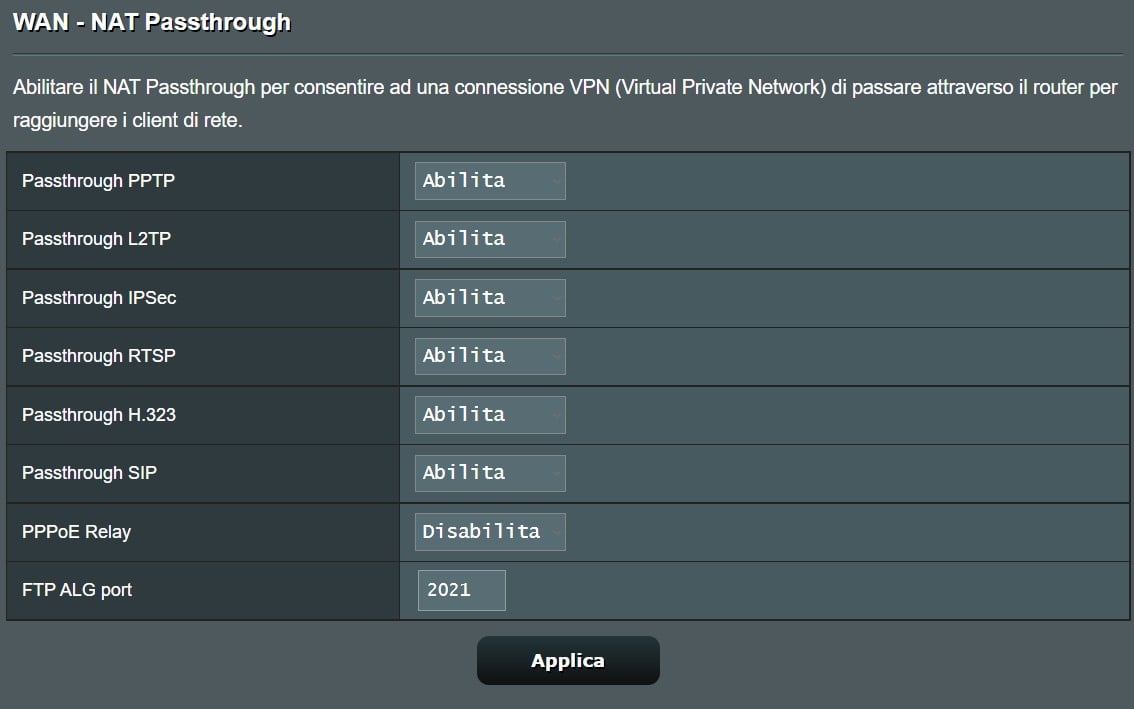This screenshot has height=709, width=1134.
Task: Select the Passthrough PPTP label
Action: [98, 181]
